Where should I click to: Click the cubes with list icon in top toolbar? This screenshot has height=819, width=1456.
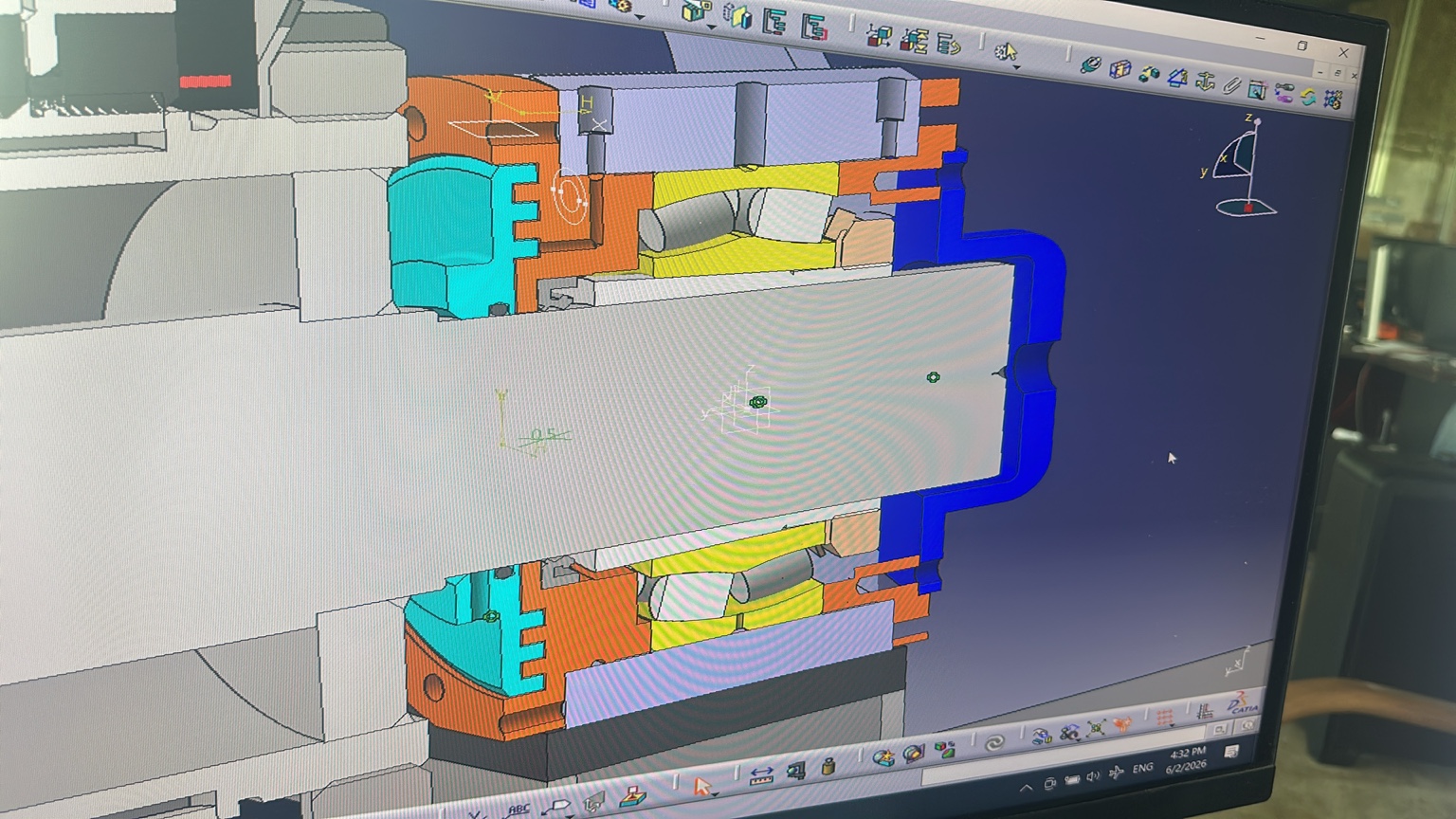tap(915, 40)
